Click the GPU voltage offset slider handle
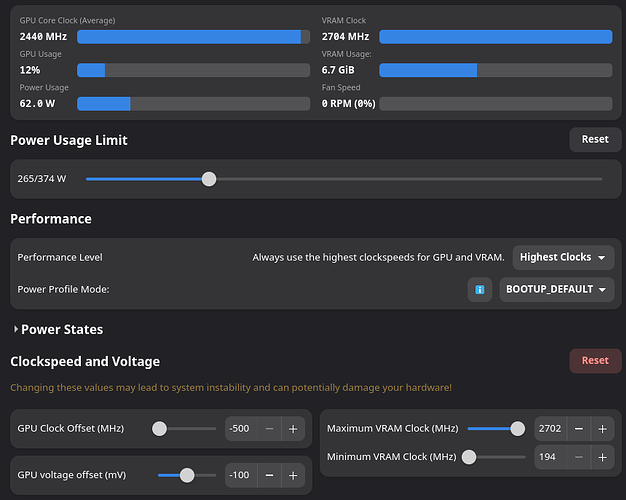 click(187, 475)
